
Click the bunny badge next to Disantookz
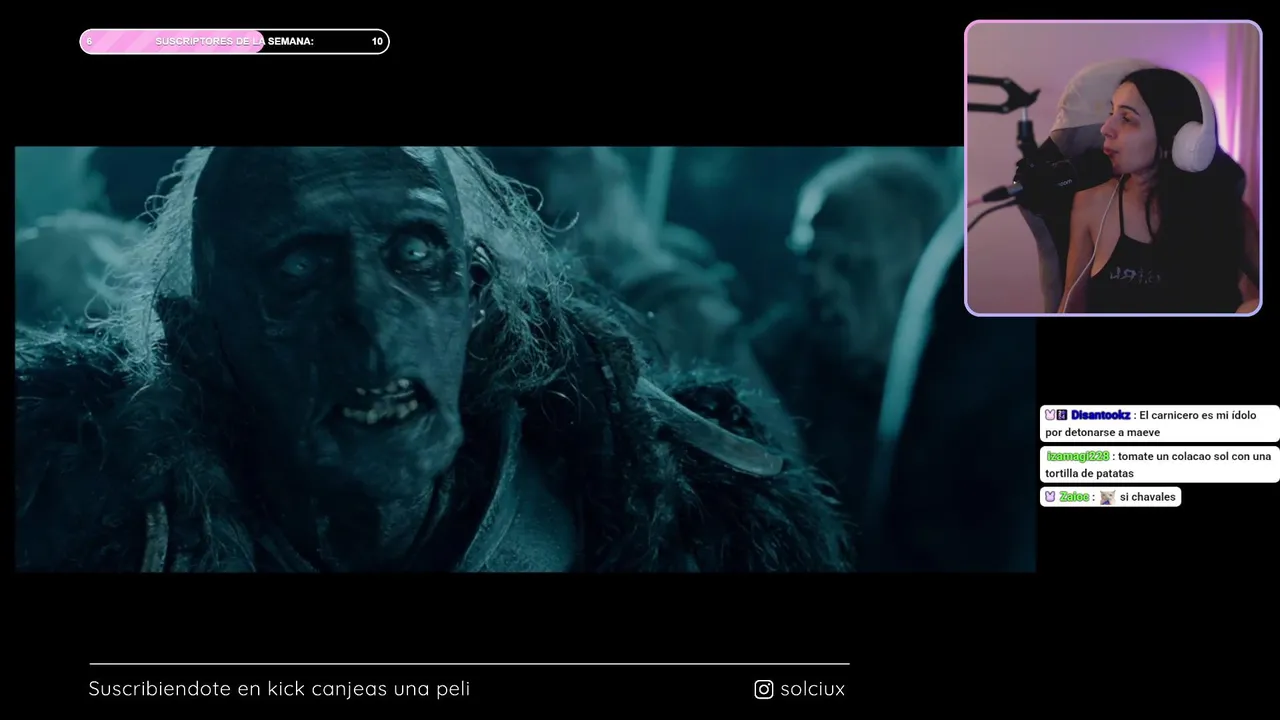(x=1050, y=415)
